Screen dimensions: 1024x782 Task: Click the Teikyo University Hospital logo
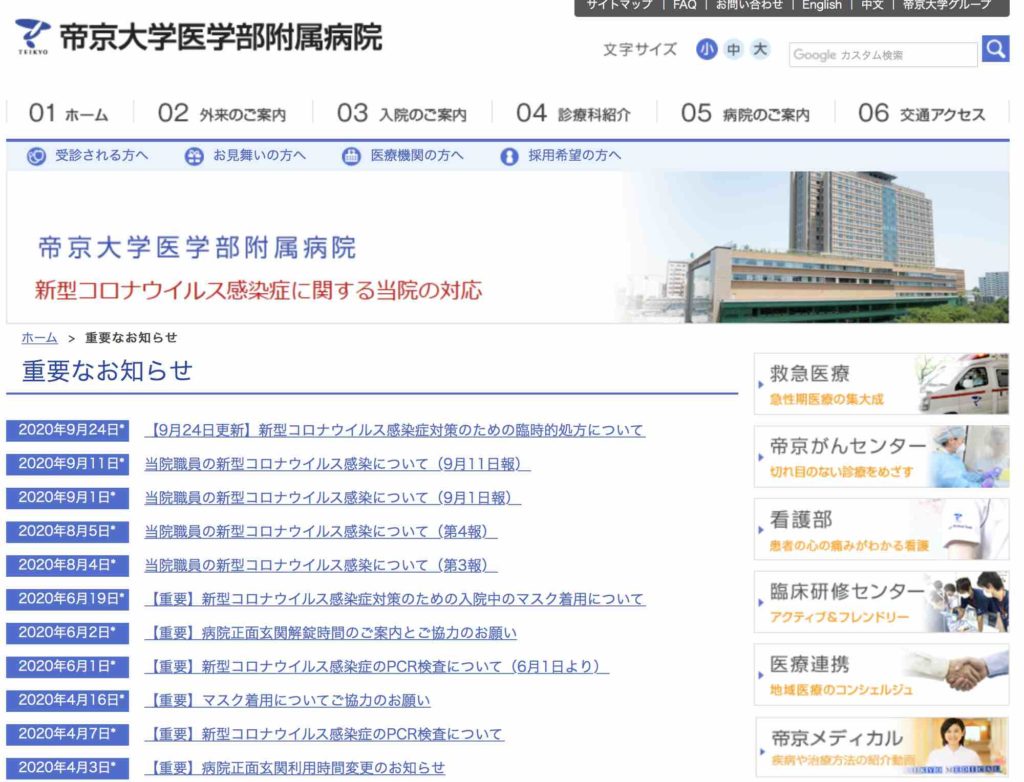(x=198, y=37)
